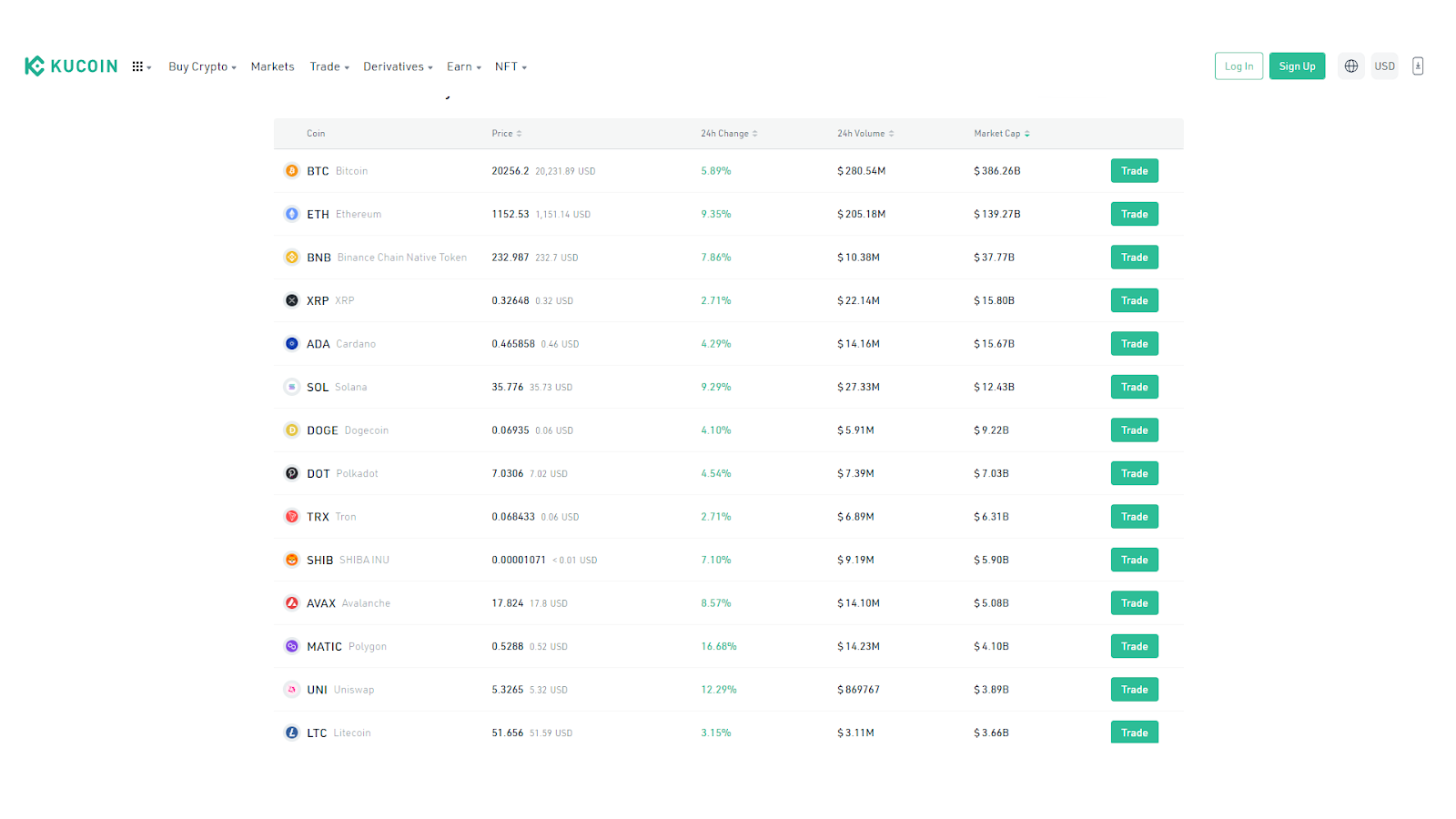The image size is (1456, 819).
Task: Click the Avalanche coin icon
Action: [291, 603]
